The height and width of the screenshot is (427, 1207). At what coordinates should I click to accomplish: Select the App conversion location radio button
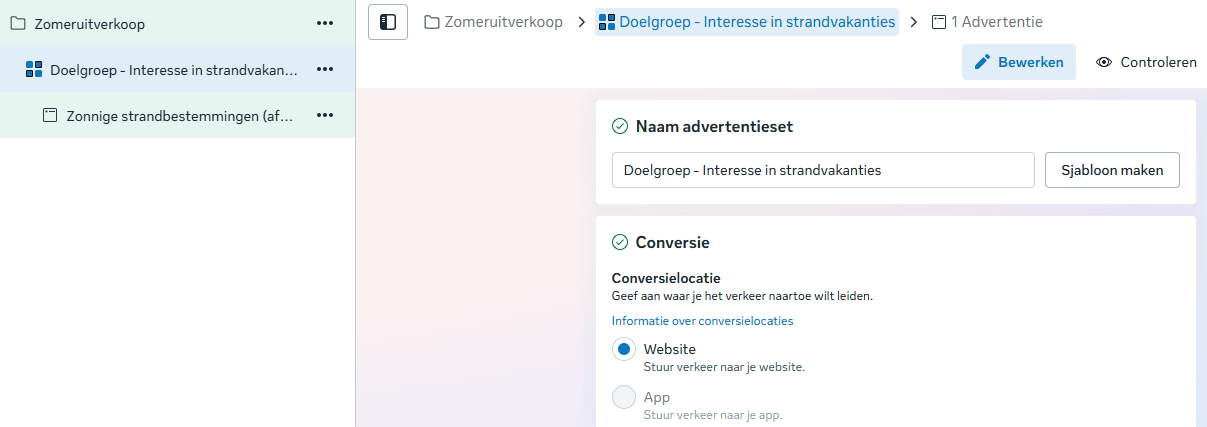click(x=624, y=397)
